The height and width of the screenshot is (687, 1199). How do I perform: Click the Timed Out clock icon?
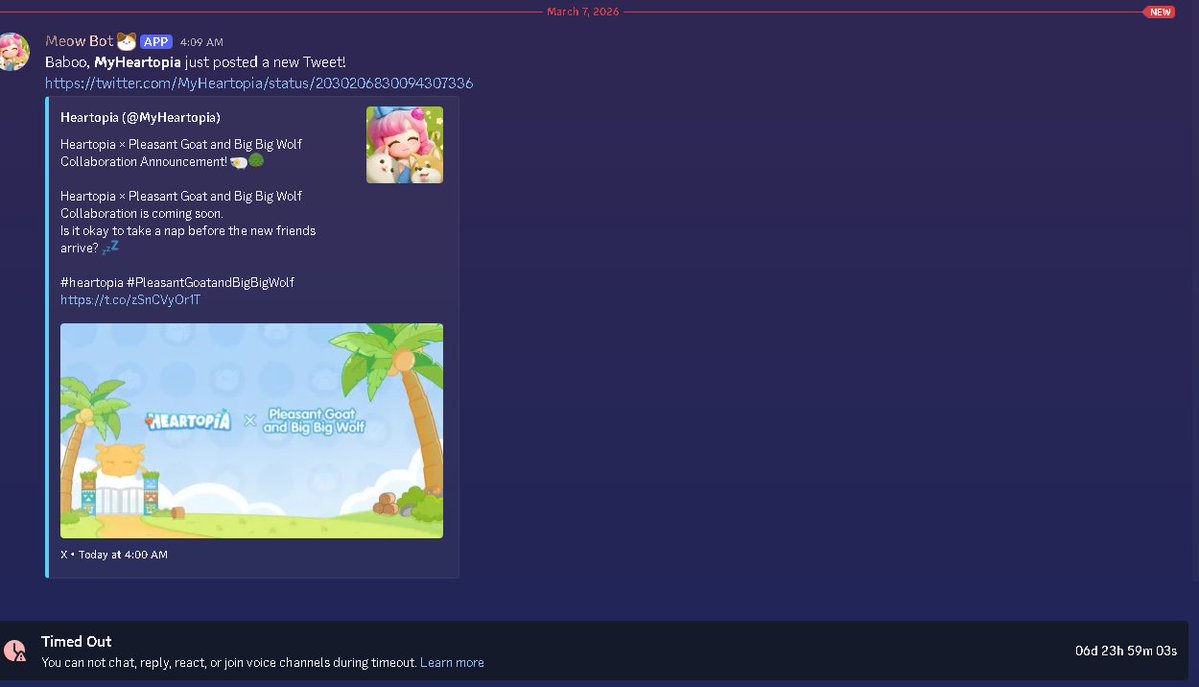[15, 651]
